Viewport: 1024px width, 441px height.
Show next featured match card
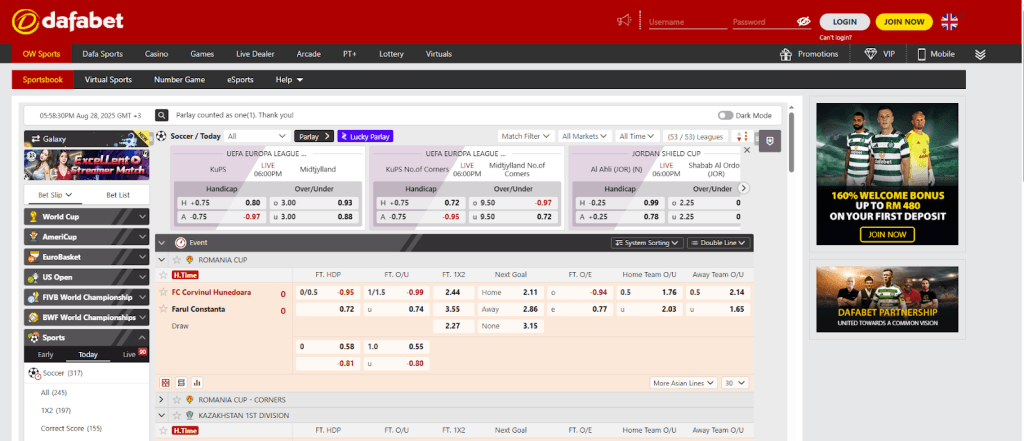(743, 188)
